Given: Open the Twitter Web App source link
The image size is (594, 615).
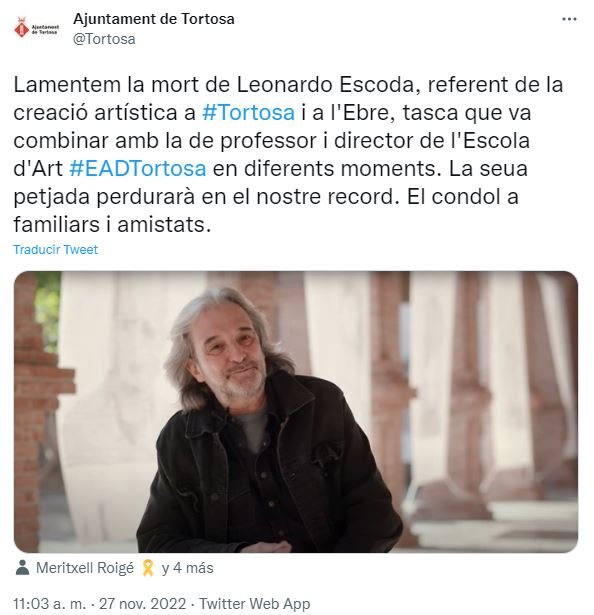Looking at the screenshot, I should 255,604.
